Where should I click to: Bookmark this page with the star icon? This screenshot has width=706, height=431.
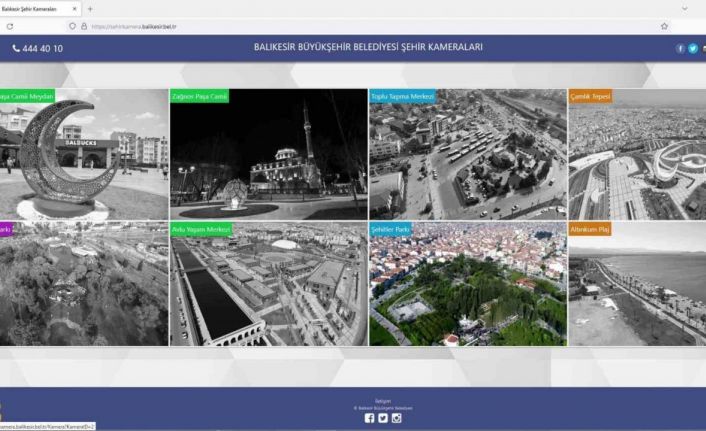click(664, 26)
